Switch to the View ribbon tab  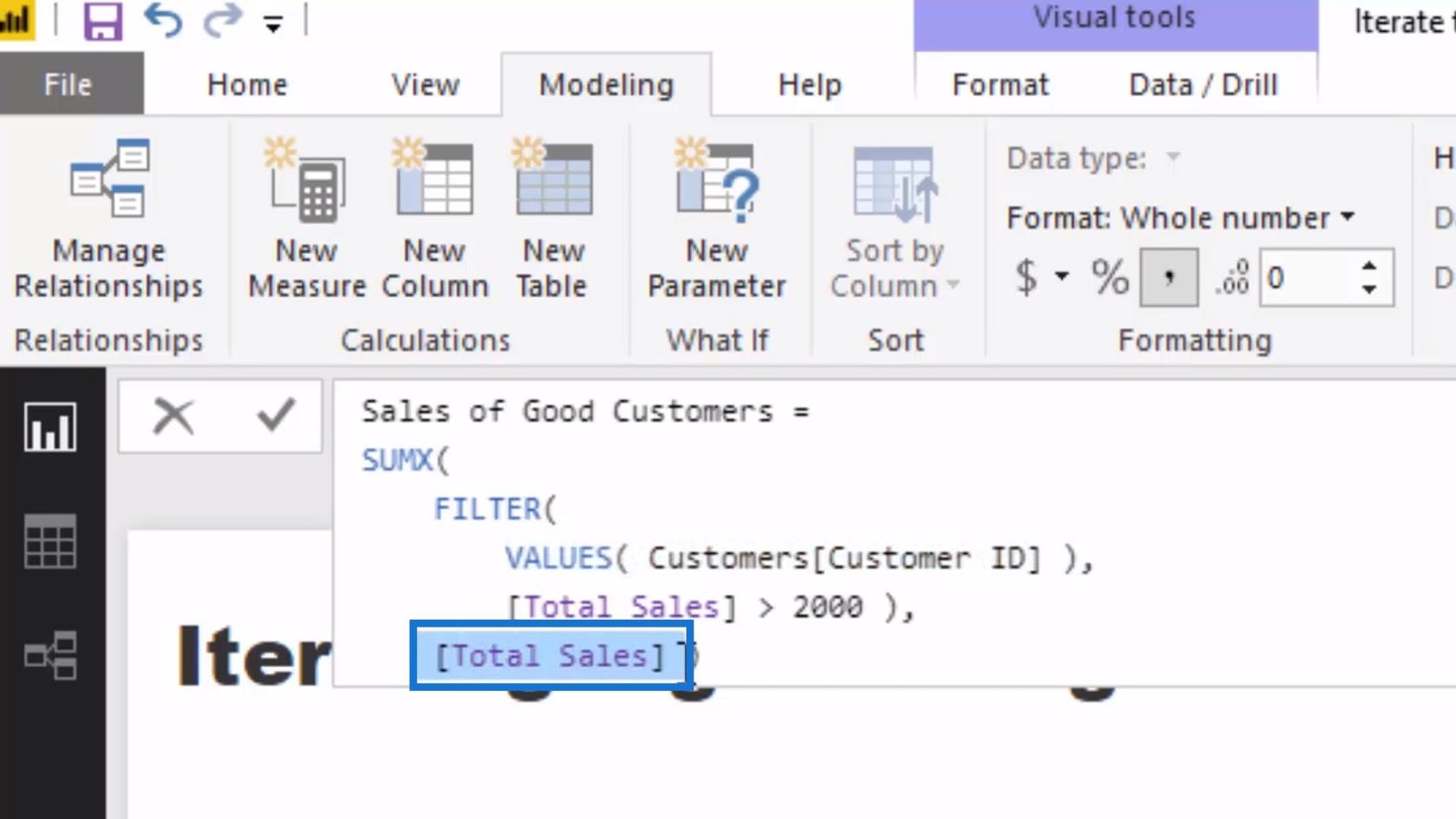pos(425,84)
